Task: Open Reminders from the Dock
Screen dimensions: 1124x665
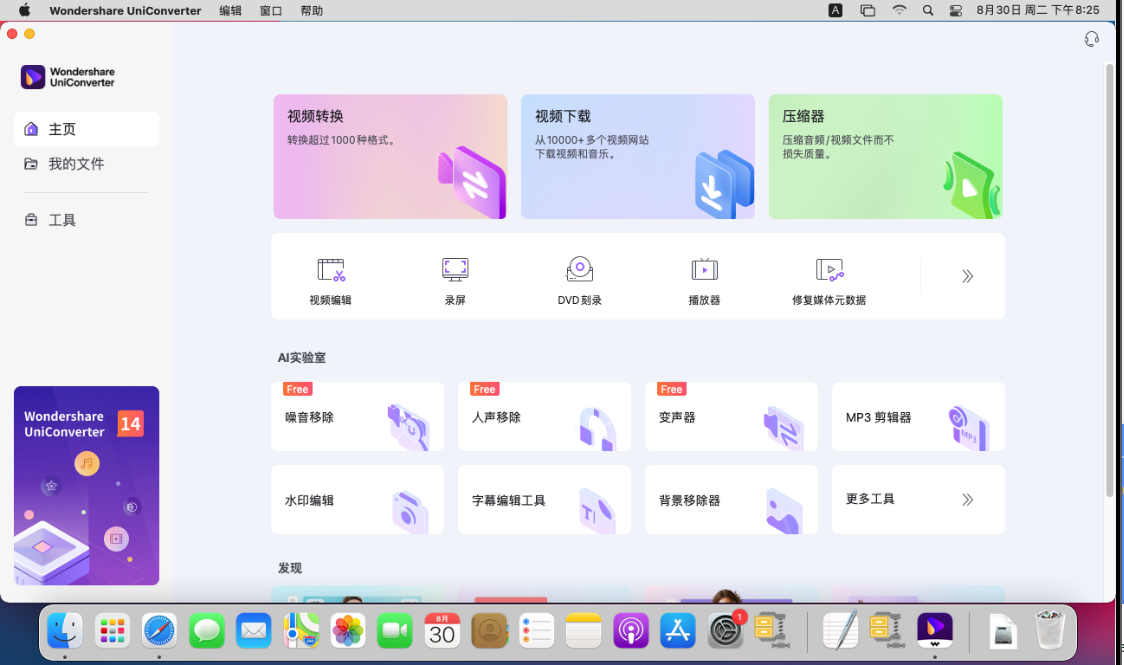Action: coord(536,631)
